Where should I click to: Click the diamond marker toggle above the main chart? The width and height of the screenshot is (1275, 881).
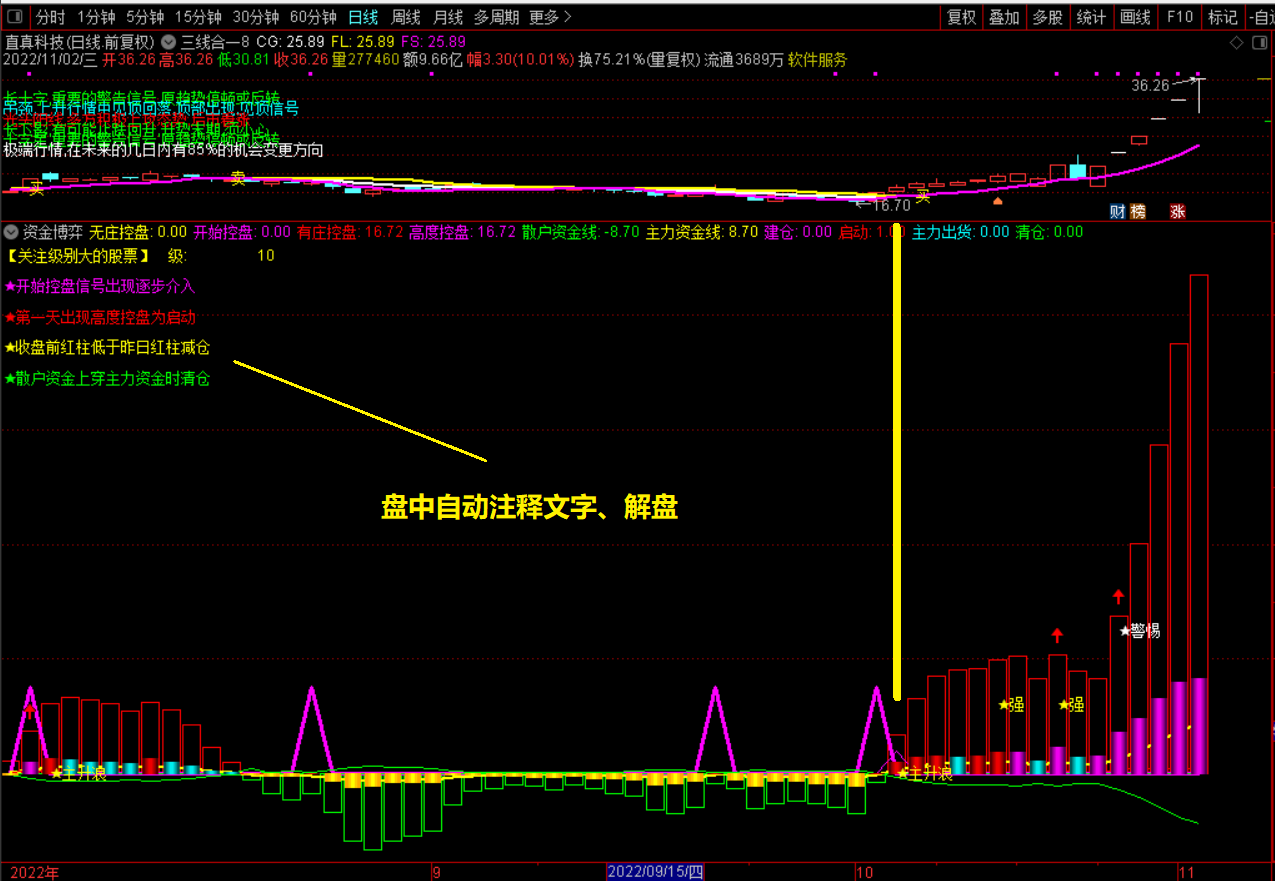click(x=1237, y=44)
